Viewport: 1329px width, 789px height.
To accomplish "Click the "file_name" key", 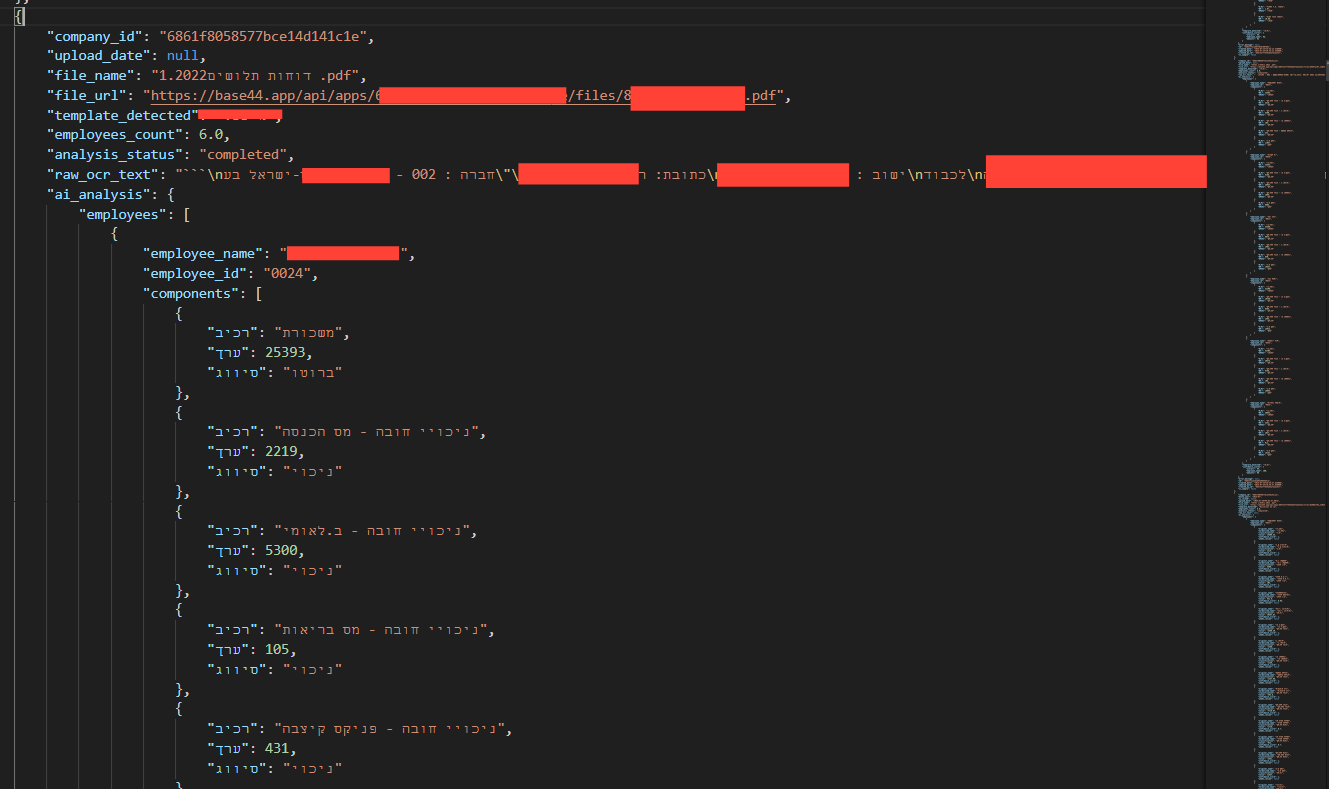I will coord(91,75).
